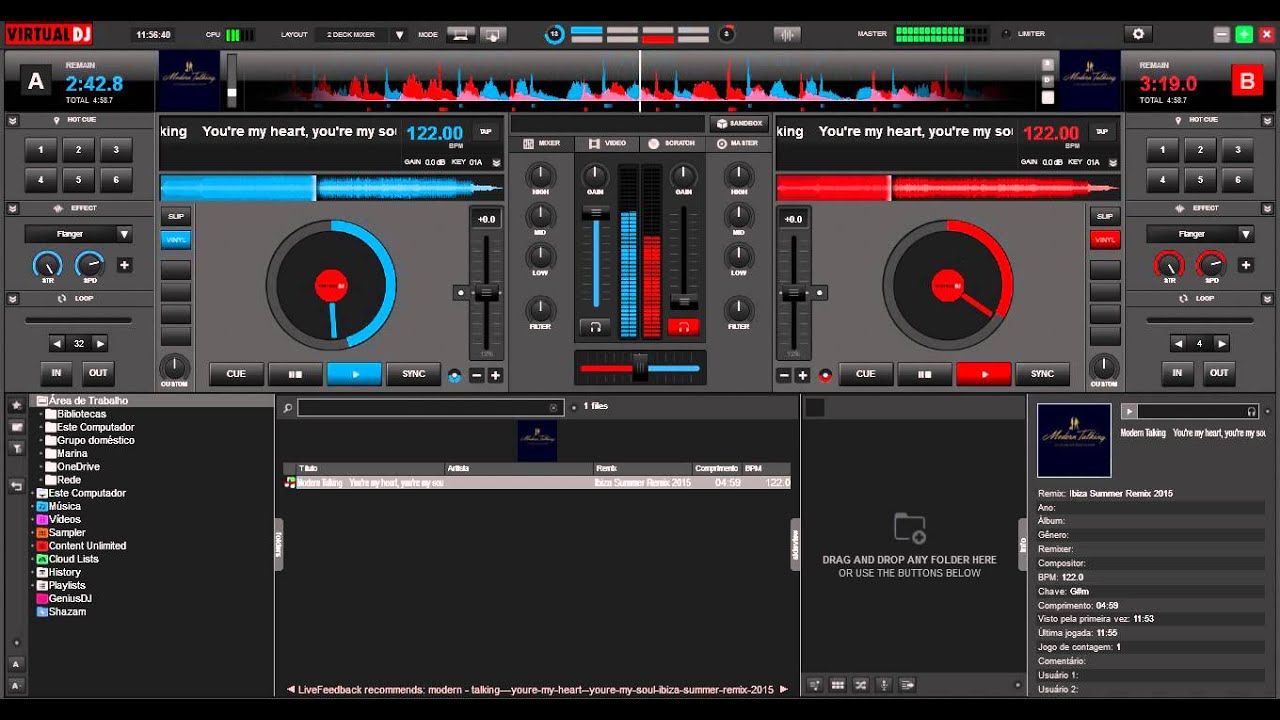Select the laptop mode icon
Screen dimensions: 1280x720
pos(461,34)
